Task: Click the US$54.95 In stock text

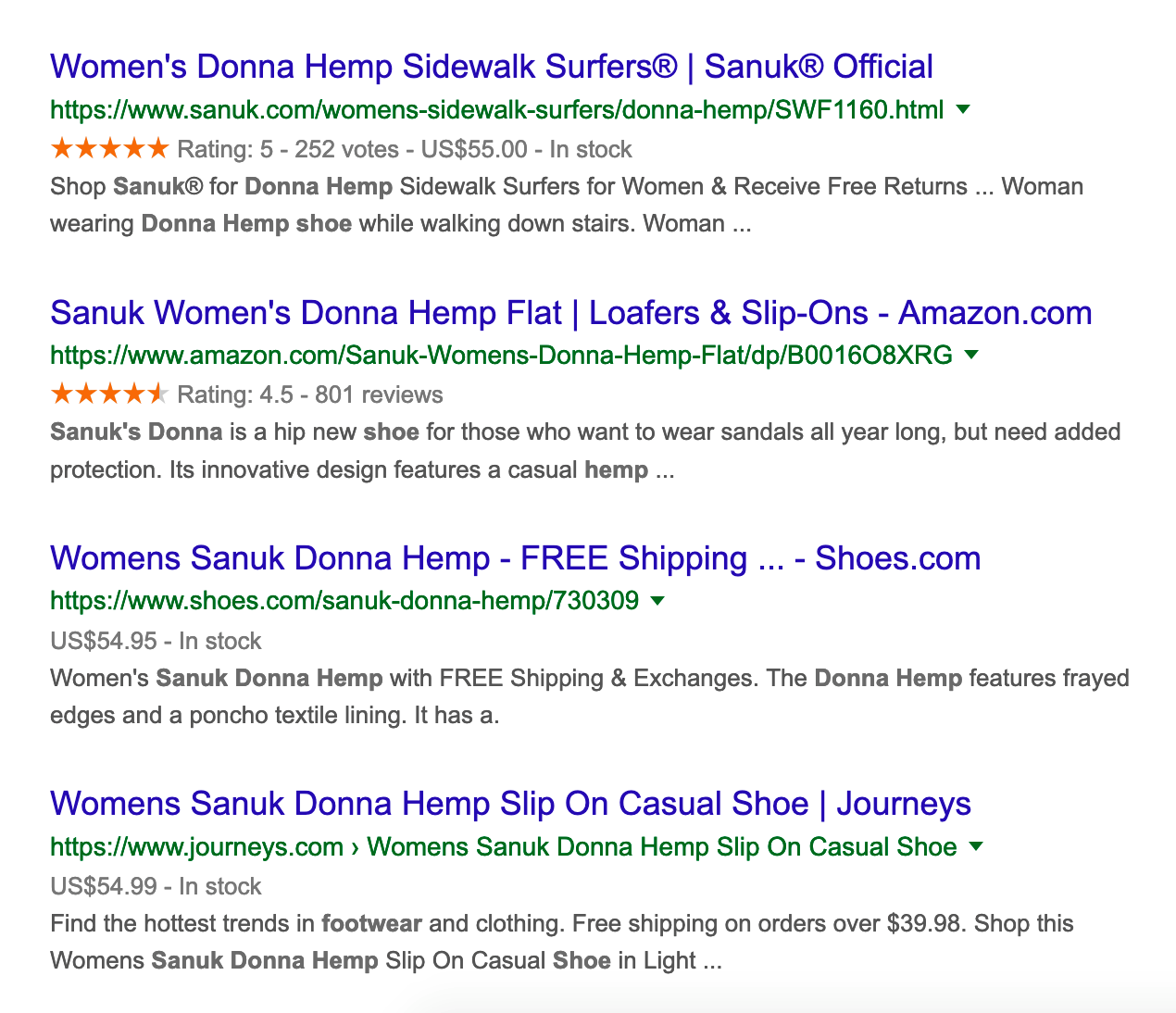Action: (x=156, y=641)
